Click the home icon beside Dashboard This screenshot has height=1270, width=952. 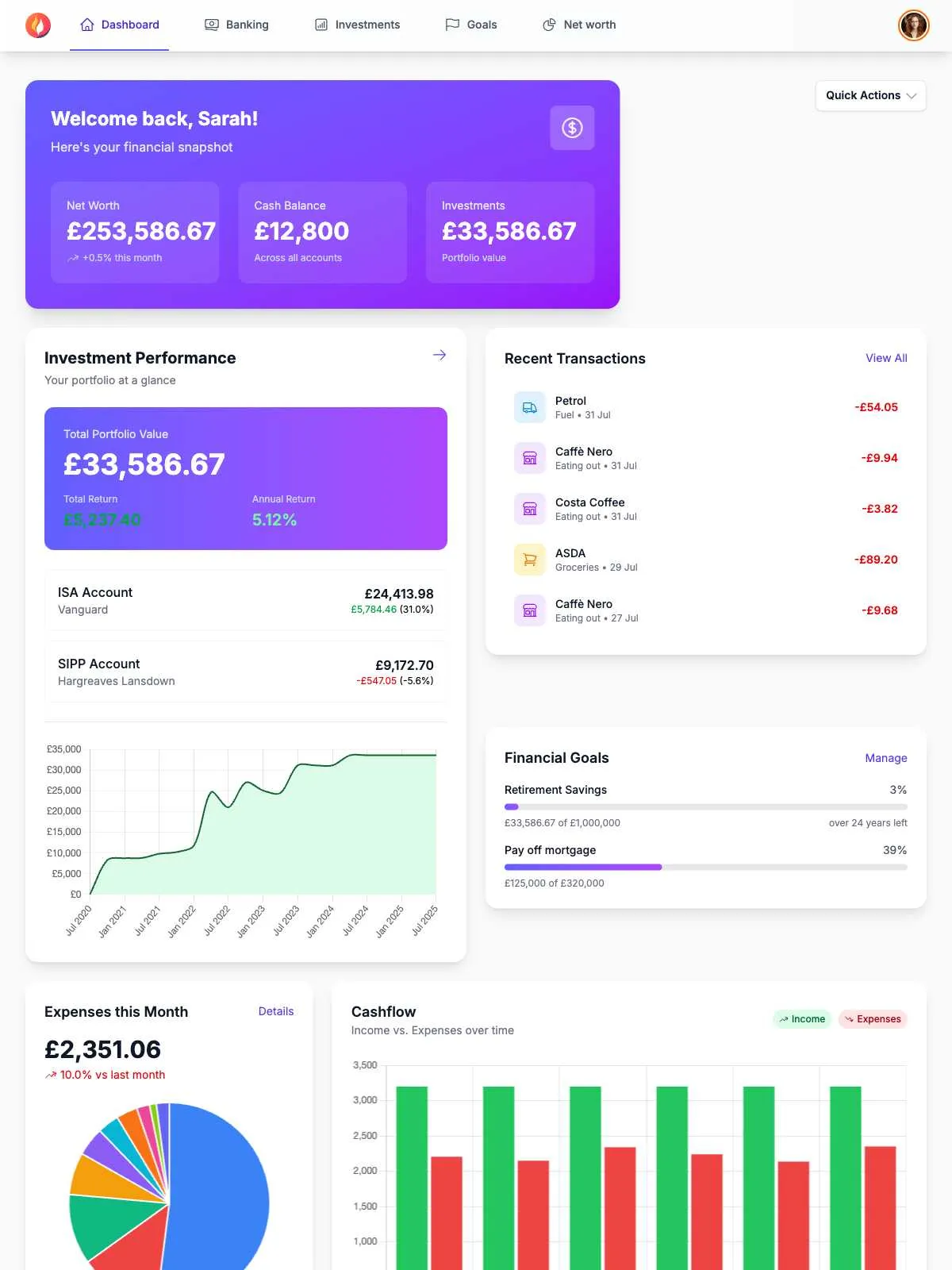click(87, 25)
